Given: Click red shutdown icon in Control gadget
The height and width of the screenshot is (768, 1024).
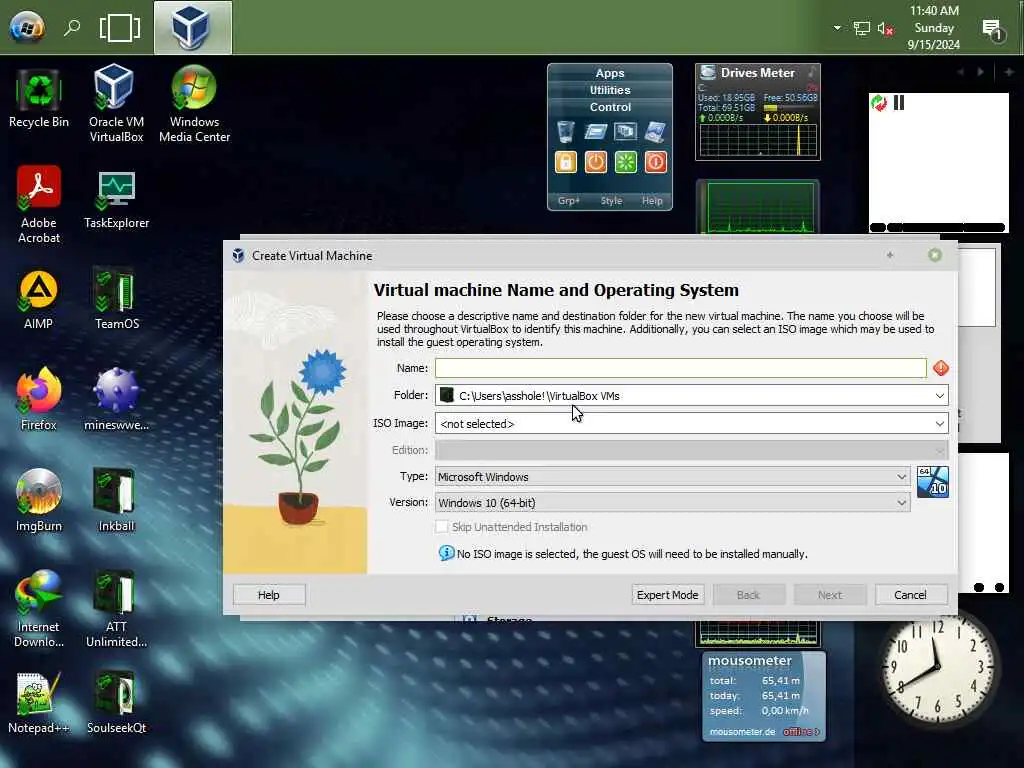Looking at the screenshot, I should [x=656, y=162].
